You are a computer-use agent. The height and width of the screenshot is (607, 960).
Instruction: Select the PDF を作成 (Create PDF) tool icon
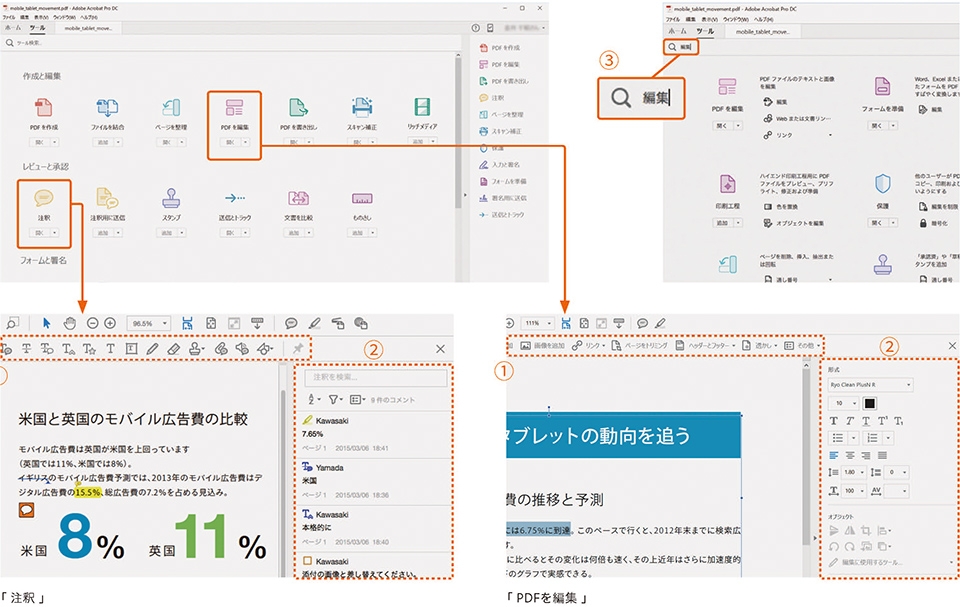44,107
